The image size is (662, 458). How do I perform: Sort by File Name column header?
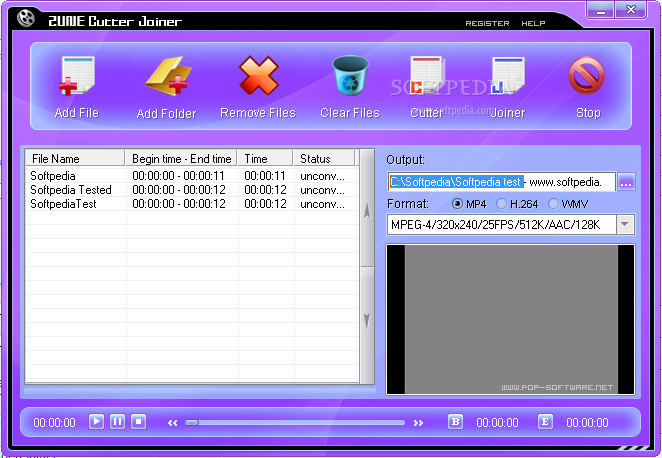[x=75, y=159]
